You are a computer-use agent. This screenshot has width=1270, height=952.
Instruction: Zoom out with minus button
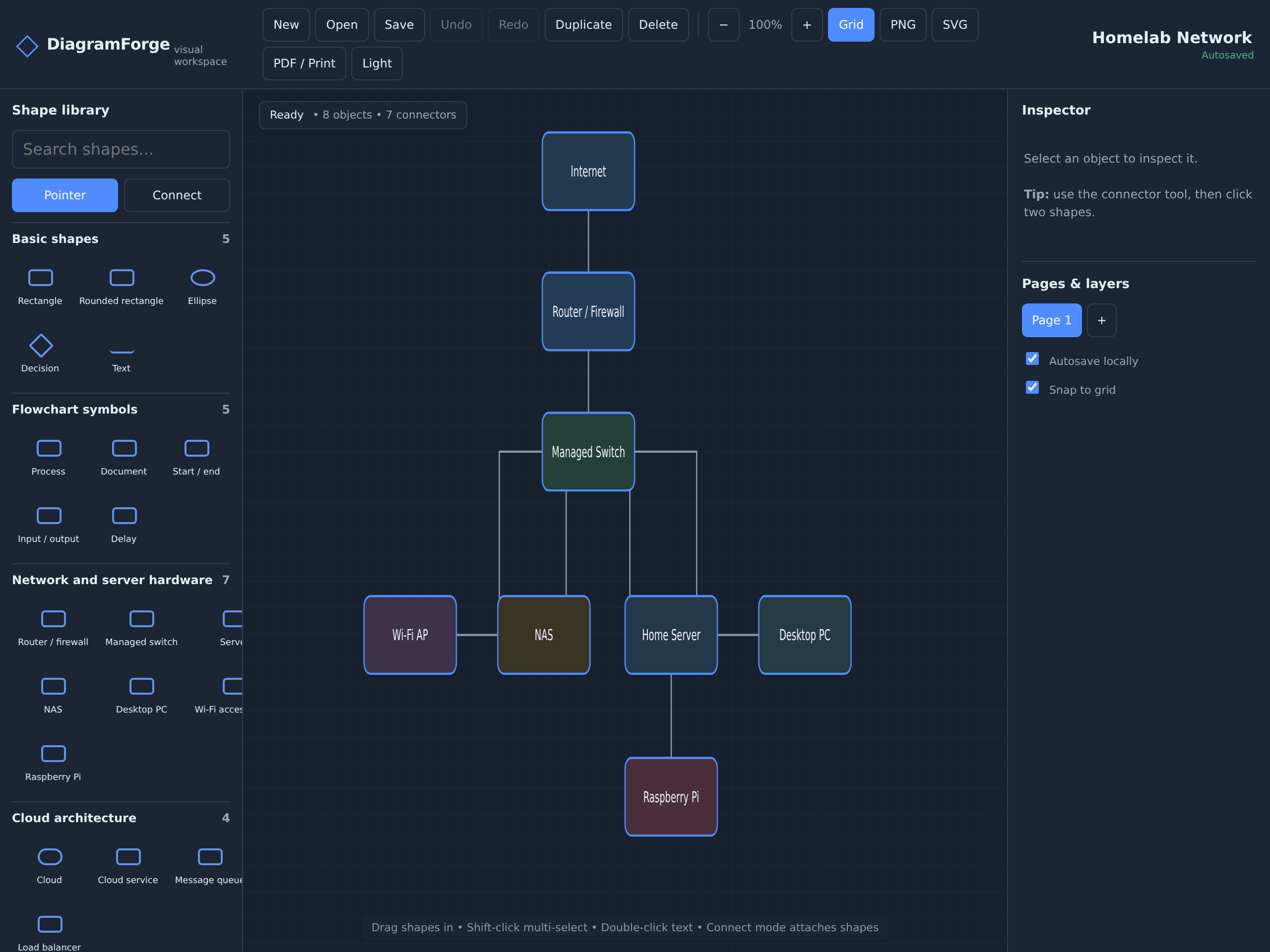[x=723, y=25]
